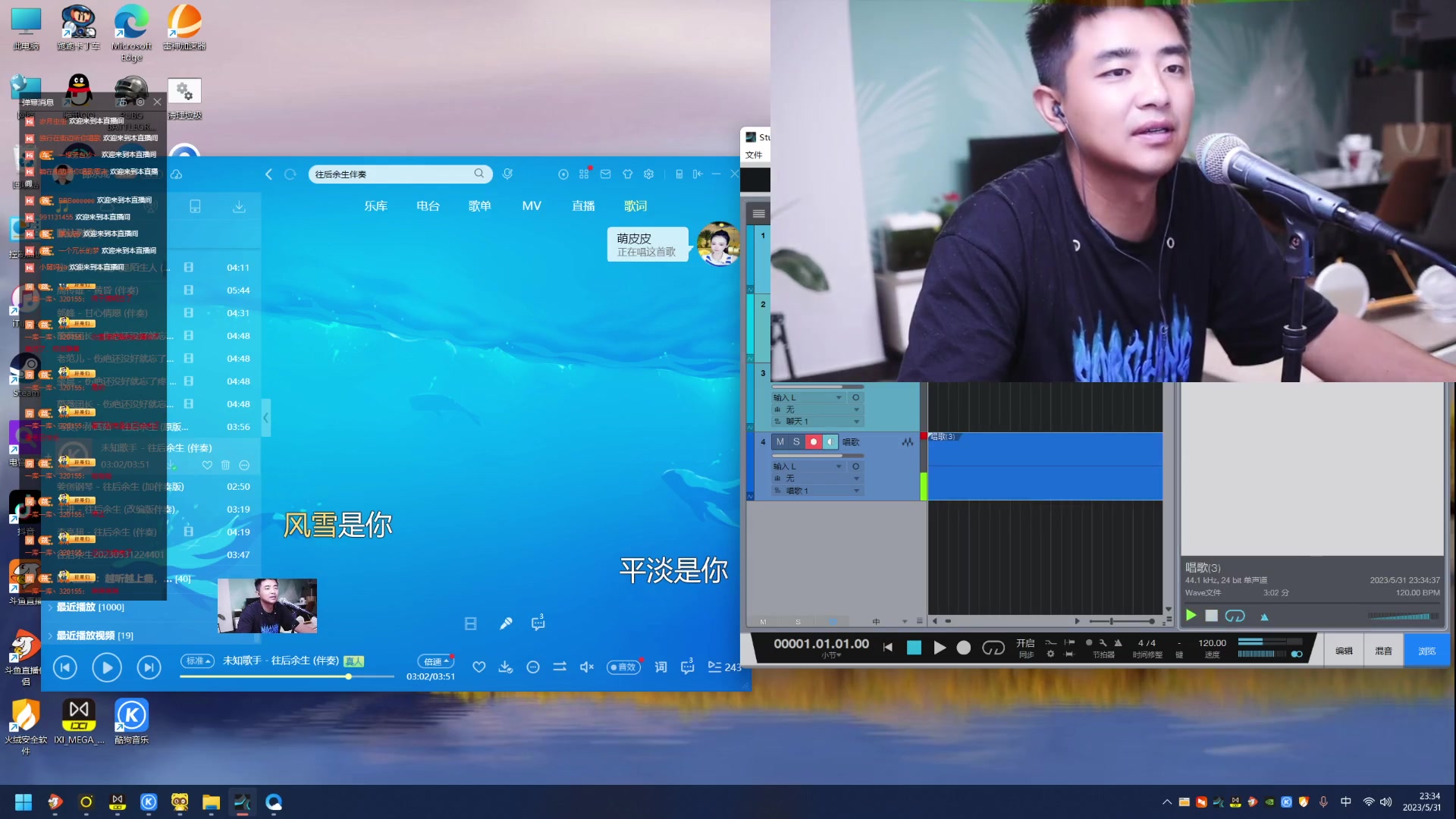Open the 标准 audio quality dropdown

(x=198, y=661)
